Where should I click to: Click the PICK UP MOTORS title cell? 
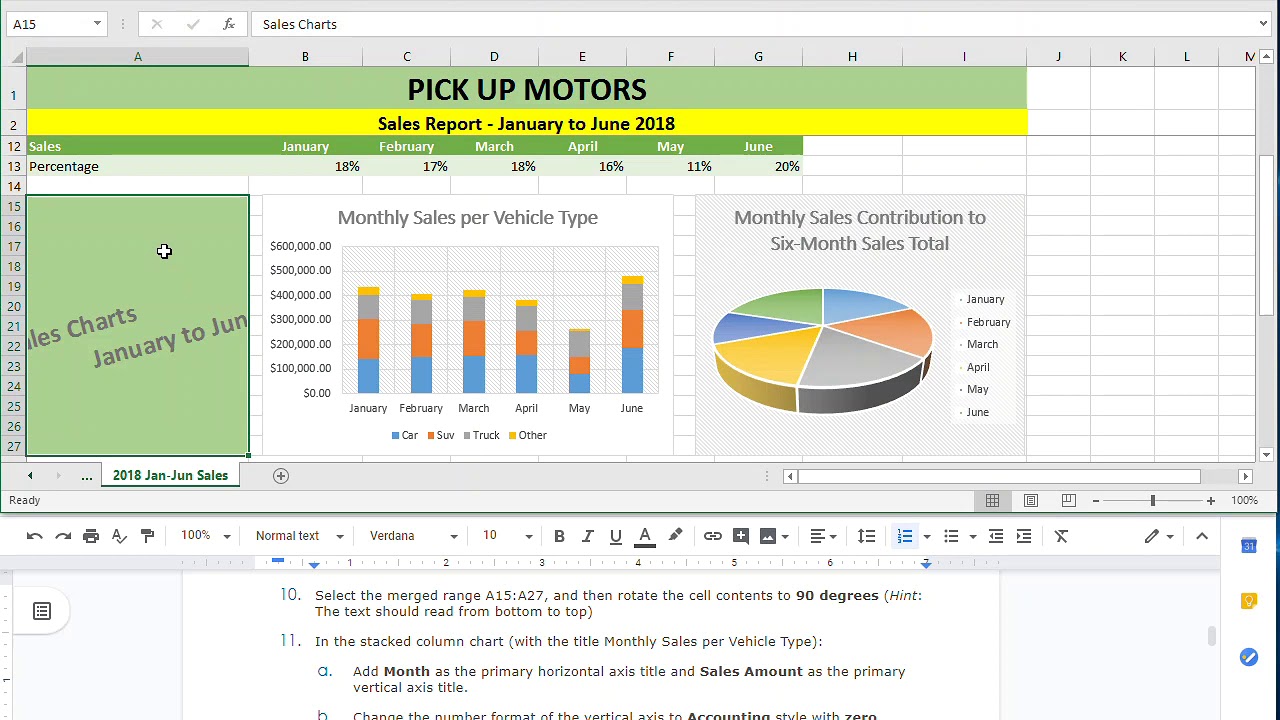pos(526,90)
